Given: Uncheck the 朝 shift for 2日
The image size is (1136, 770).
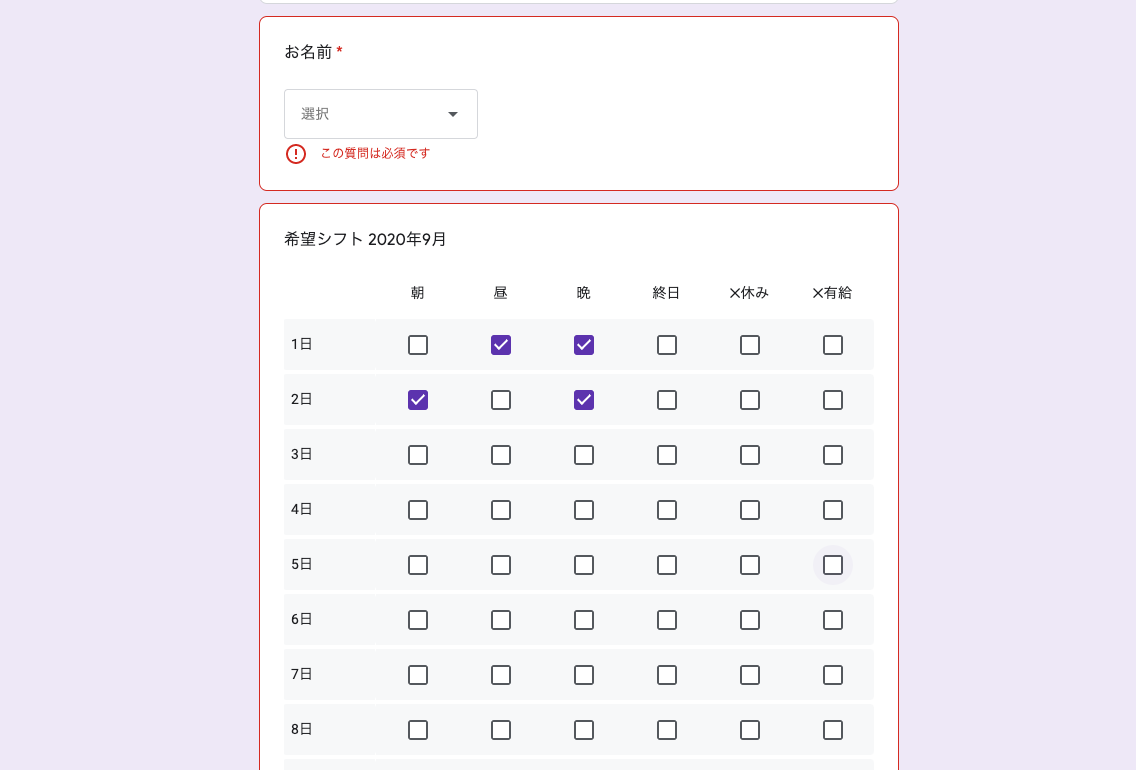Looking at the screenshot, I should [x=417, y=400].
